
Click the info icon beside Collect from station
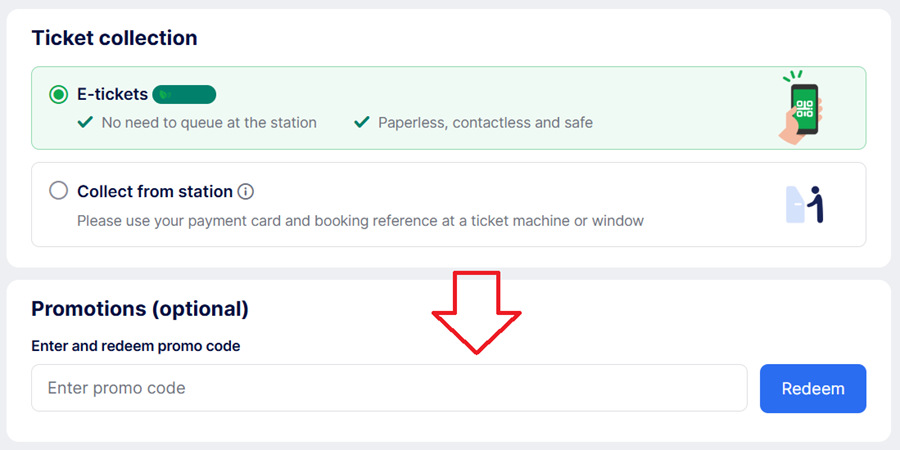pyautogui.click(x=246, y=191)
